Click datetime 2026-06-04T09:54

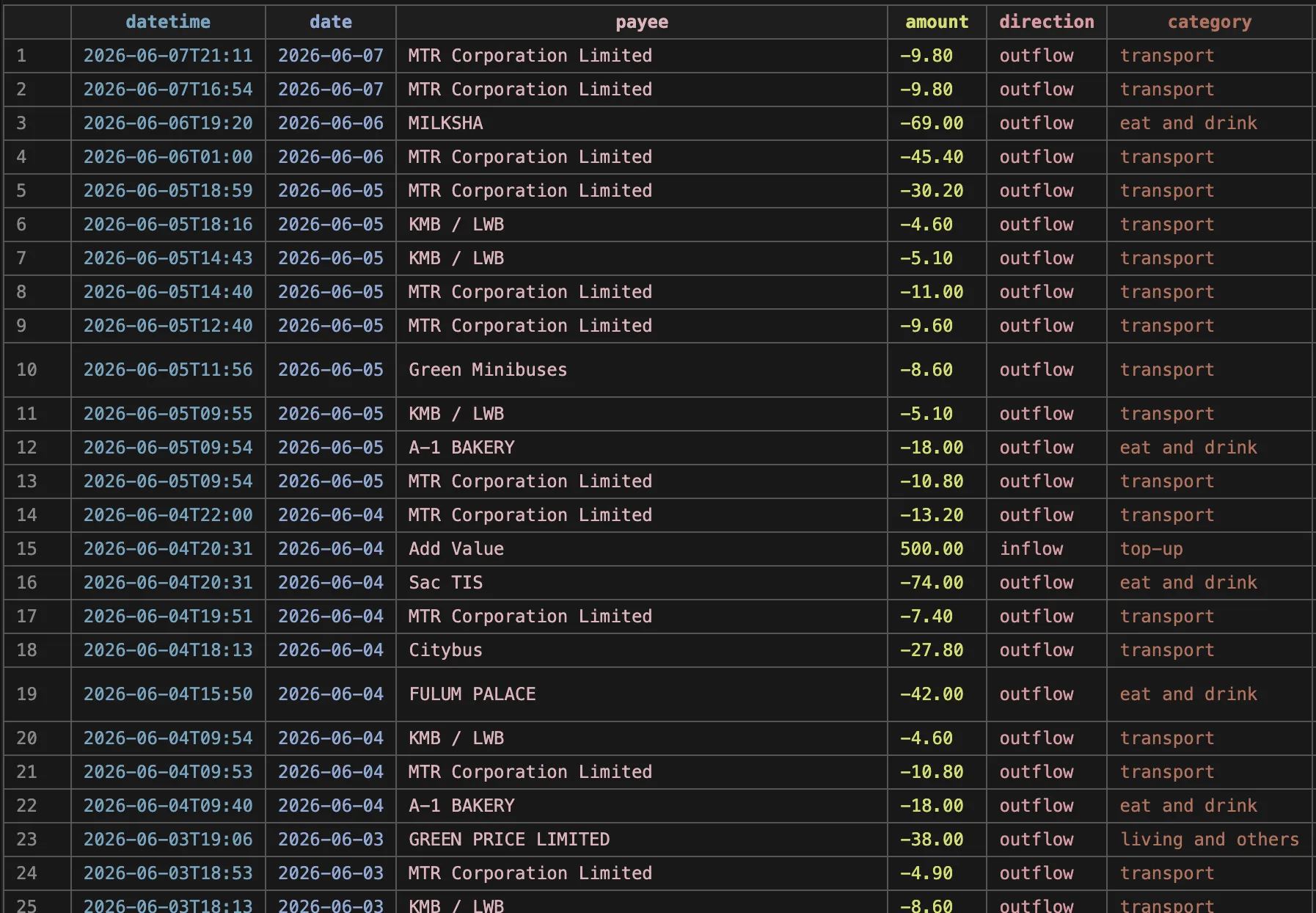[168, 738]
